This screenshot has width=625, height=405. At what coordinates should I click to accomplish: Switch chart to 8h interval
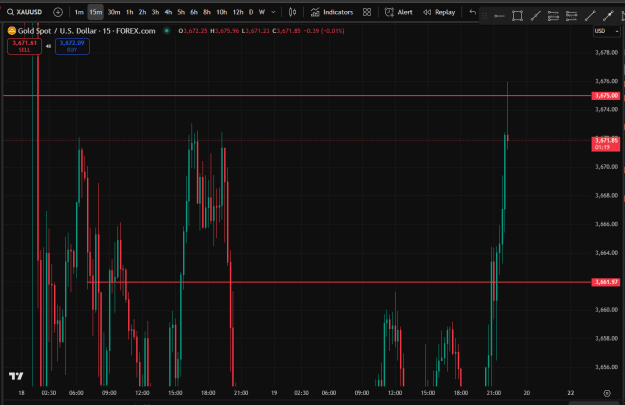206,12
